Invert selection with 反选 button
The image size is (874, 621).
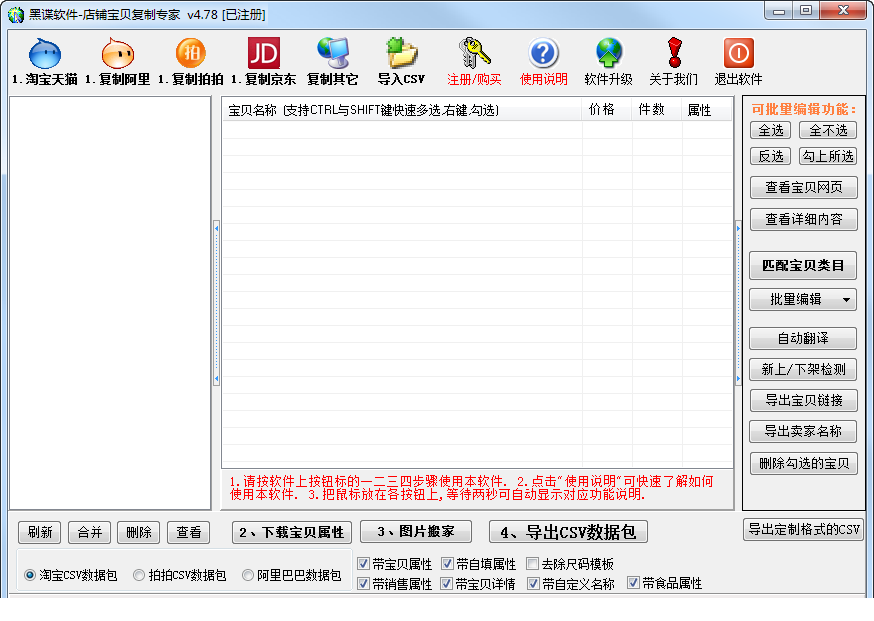[770, 156]
